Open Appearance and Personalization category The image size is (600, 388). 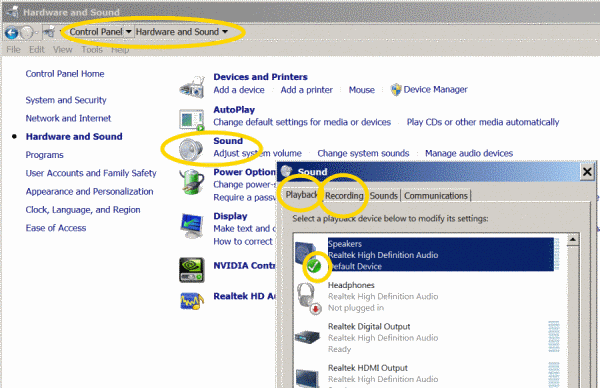click(89, 191)
